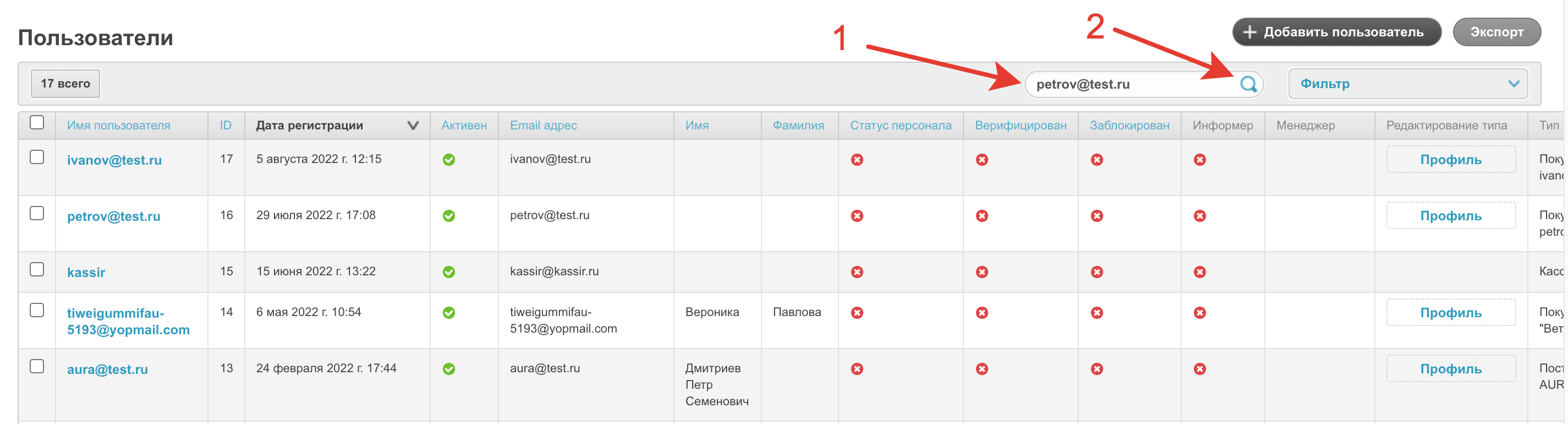Viewport: 1568px width, 424px height.
Task: Sort table by Email адрес header
Action: click(543, 126)
